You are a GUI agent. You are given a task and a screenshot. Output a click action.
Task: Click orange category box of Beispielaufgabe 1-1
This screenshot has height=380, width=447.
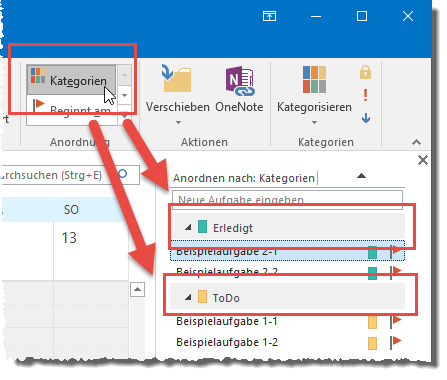(x=372, y=323)
